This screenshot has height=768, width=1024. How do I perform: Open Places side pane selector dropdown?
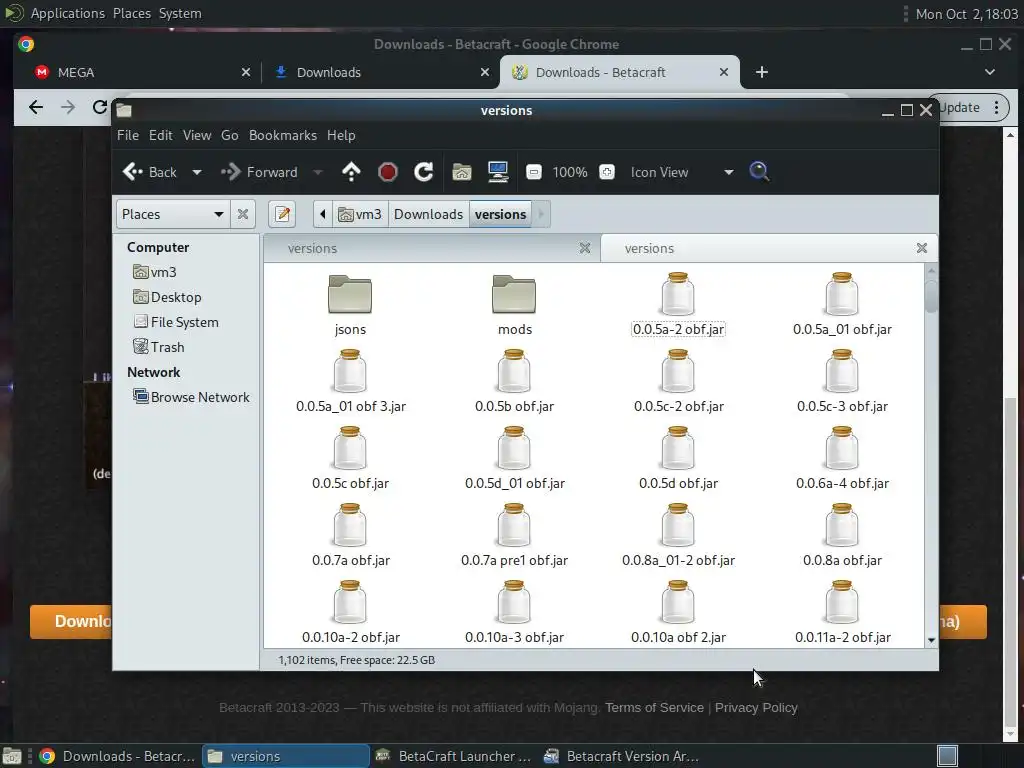[x=173, y=214]
